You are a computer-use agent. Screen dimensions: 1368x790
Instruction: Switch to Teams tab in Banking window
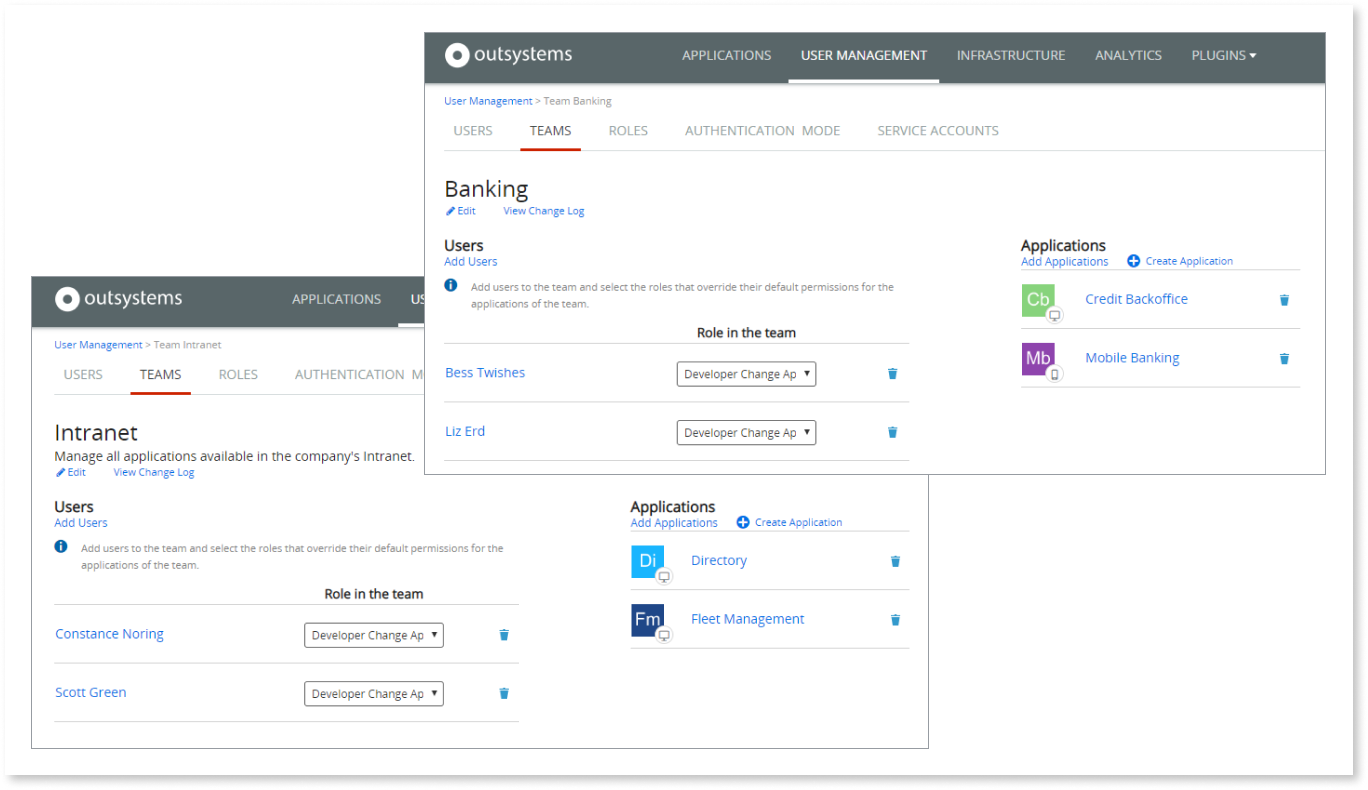click(550, 131)
